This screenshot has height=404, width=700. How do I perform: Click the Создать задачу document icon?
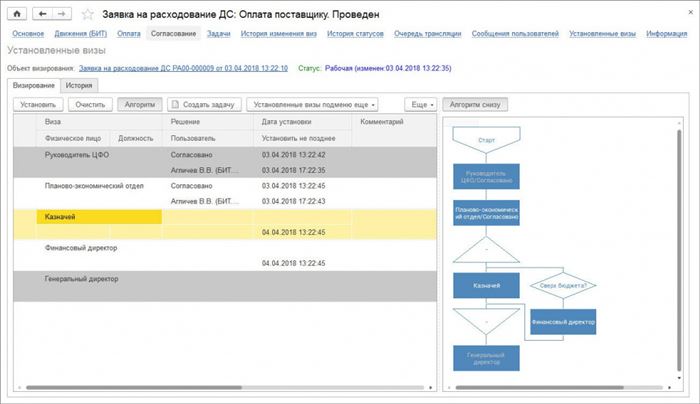coord(175,104)
